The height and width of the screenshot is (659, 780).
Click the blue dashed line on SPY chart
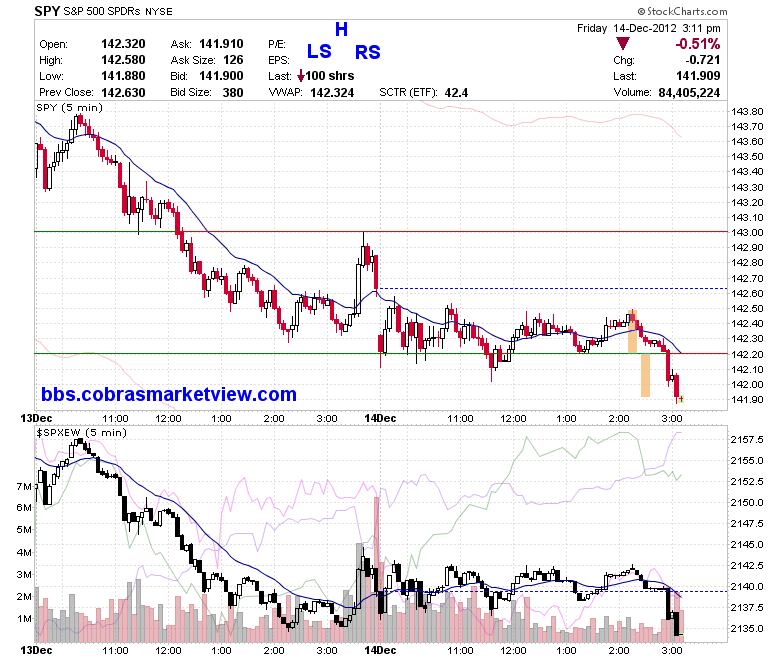coord(552,288)
